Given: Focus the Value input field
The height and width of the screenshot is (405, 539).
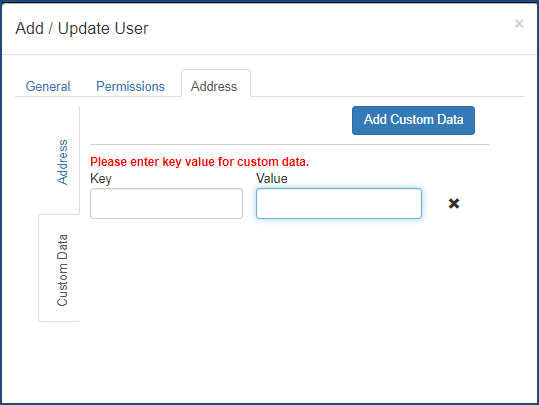Looking at the screenshot, I should (x=339, y=203).
